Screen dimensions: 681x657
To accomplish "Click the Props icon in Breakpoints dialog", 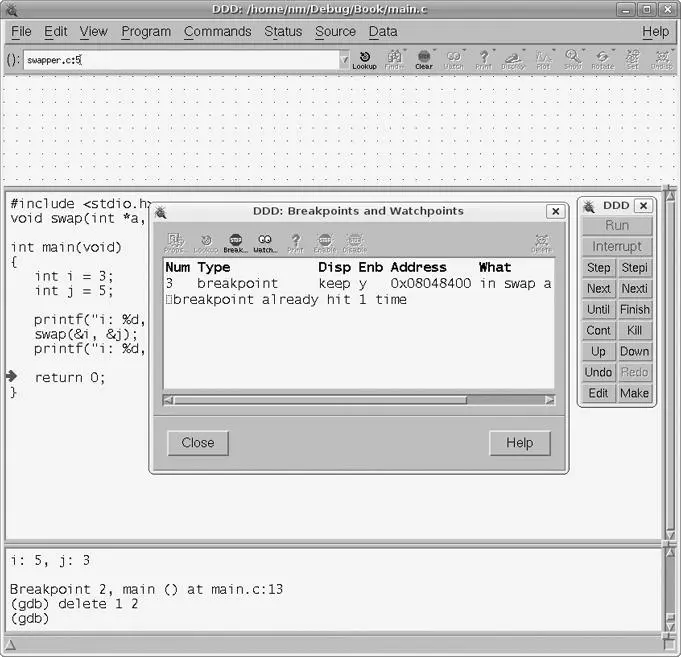I will tap(175, 243).
